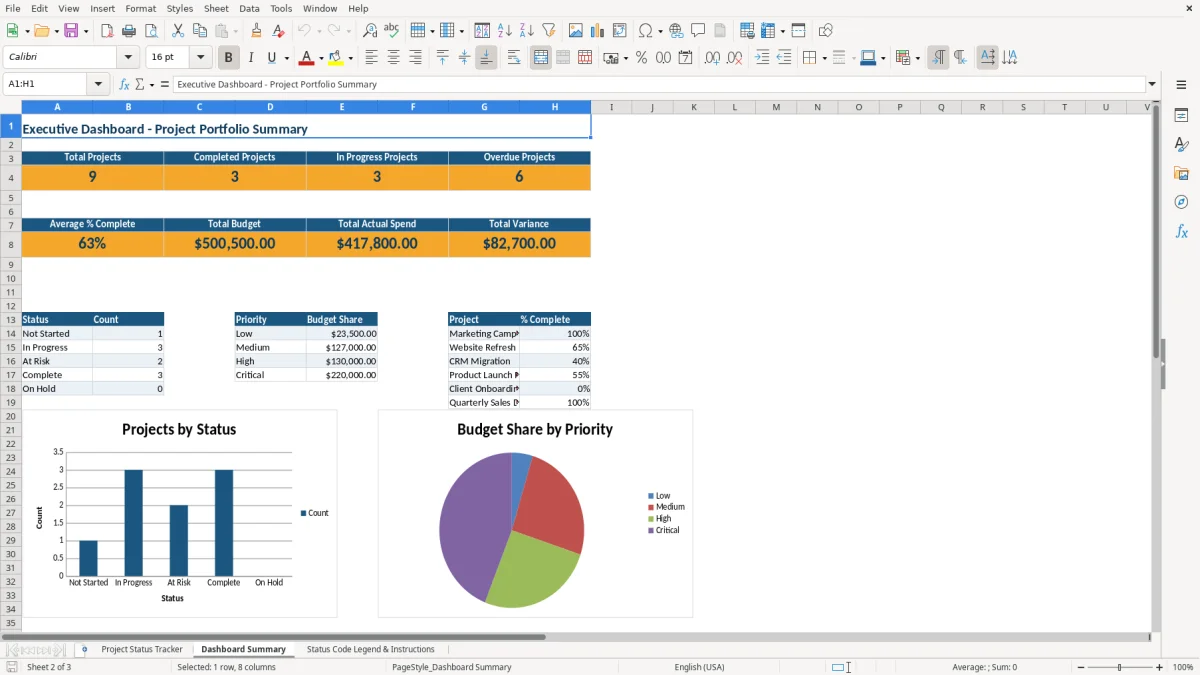Click the Undo arrow icon
This screenshot has width=1200, height=675.
304,31
